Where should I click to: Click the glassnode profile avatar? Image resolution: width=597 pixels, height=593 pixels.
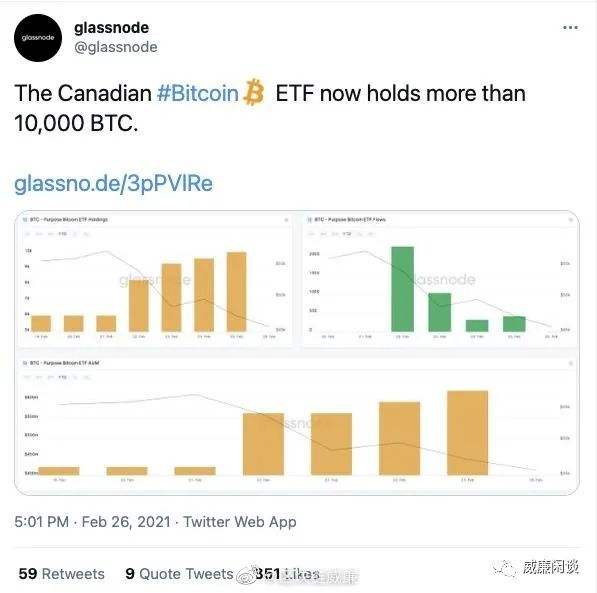tap(38, 38)
